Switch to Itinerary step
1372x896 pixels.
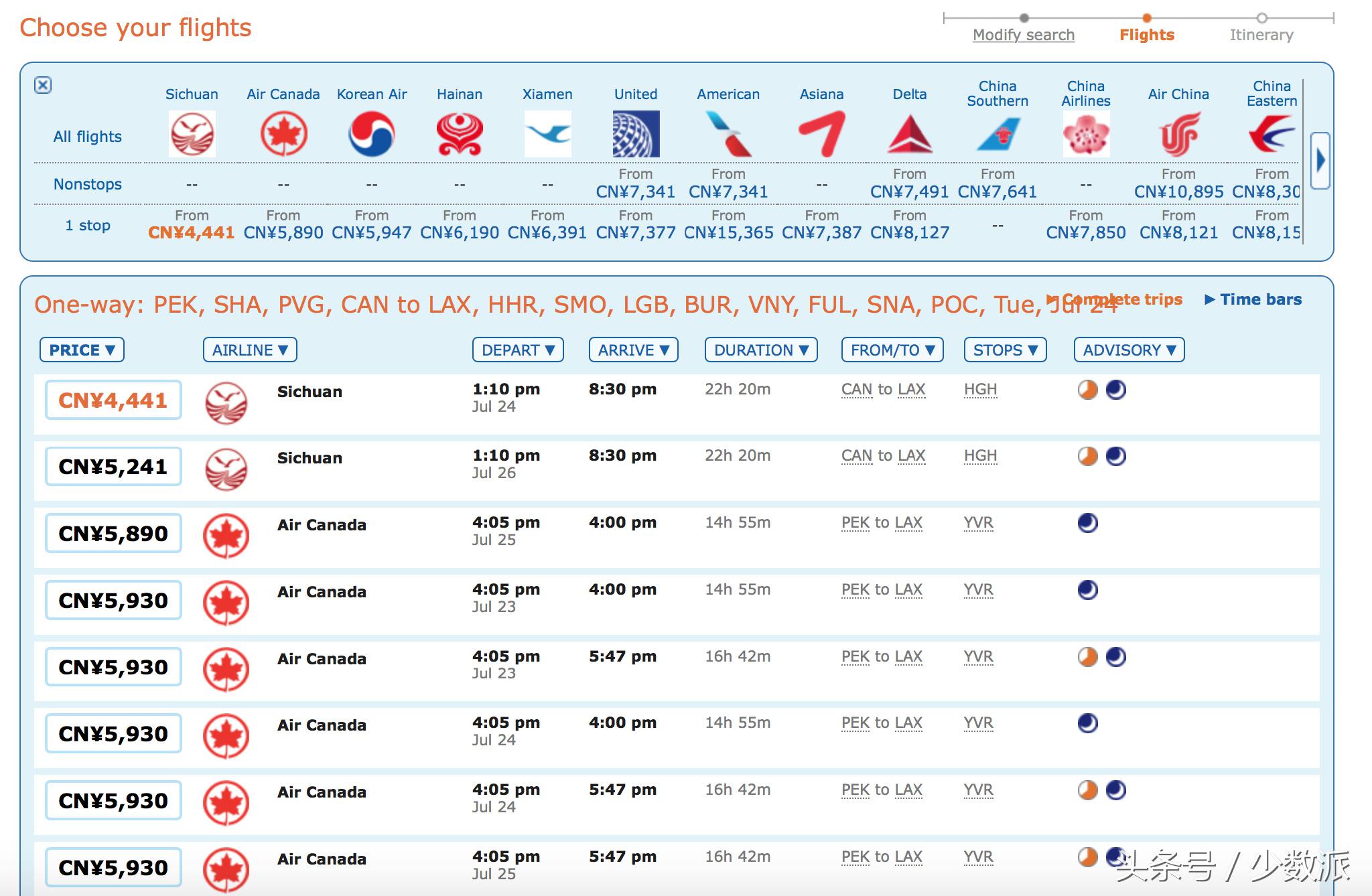point(1261,35)
